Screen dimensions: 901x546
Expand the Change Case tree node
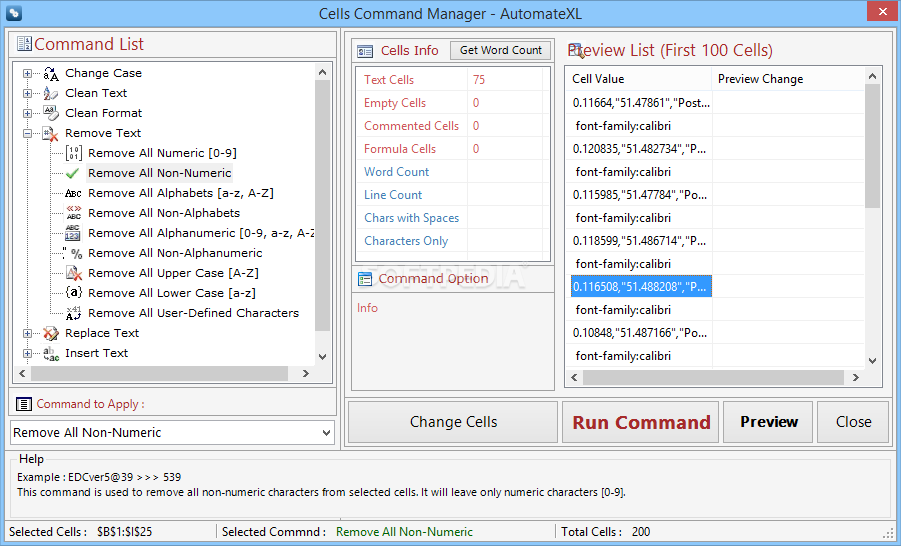click(x=27, y=74)
